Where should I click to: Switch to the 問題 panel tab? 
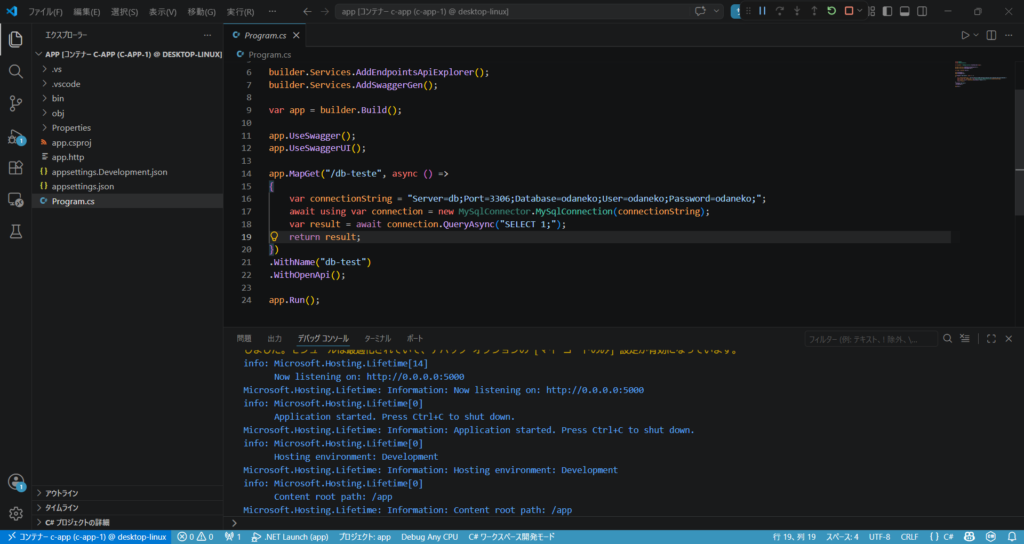pyautogui.click(x=244, y=338)
